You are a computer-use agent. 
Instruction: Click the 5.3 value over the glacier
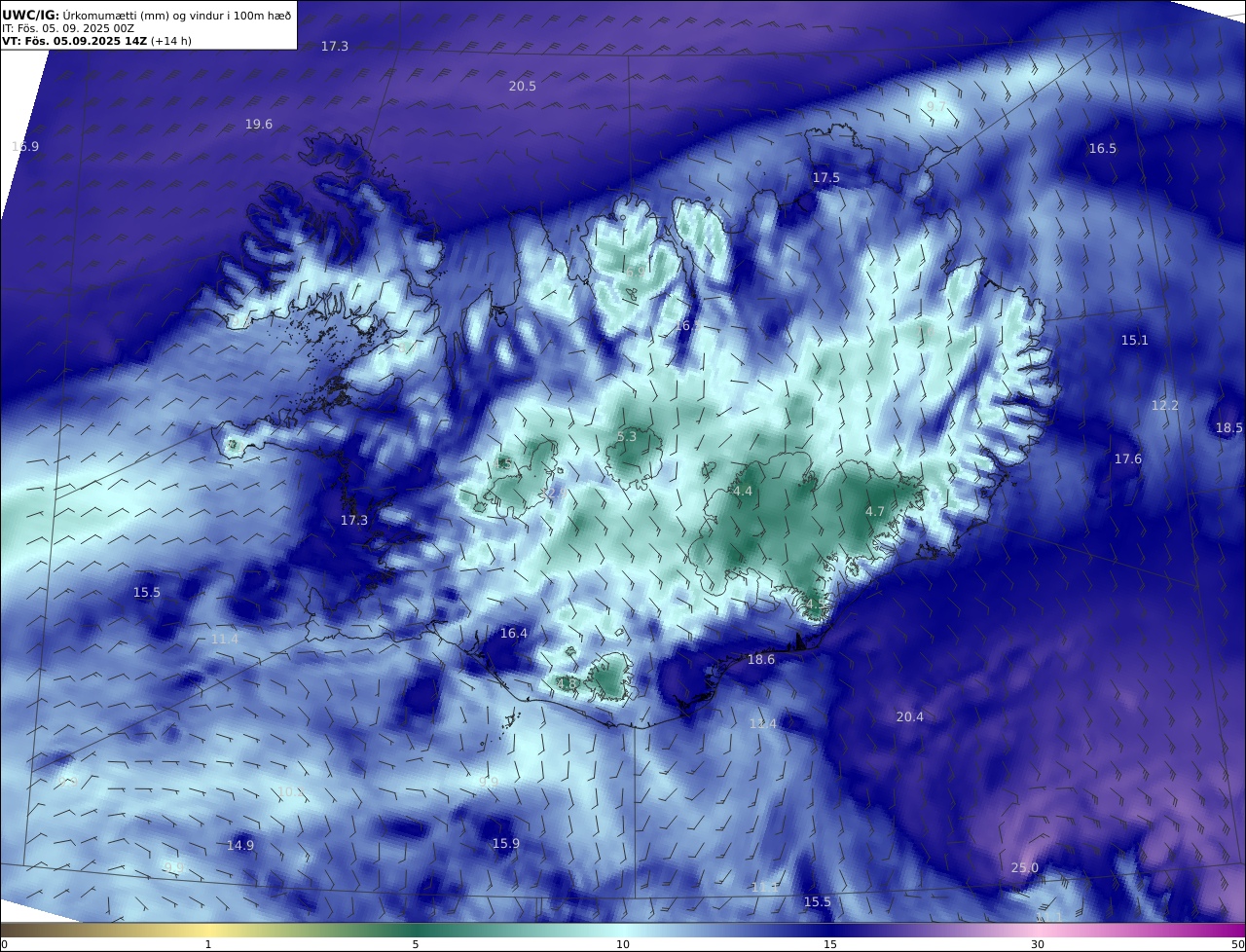[627, 437]
